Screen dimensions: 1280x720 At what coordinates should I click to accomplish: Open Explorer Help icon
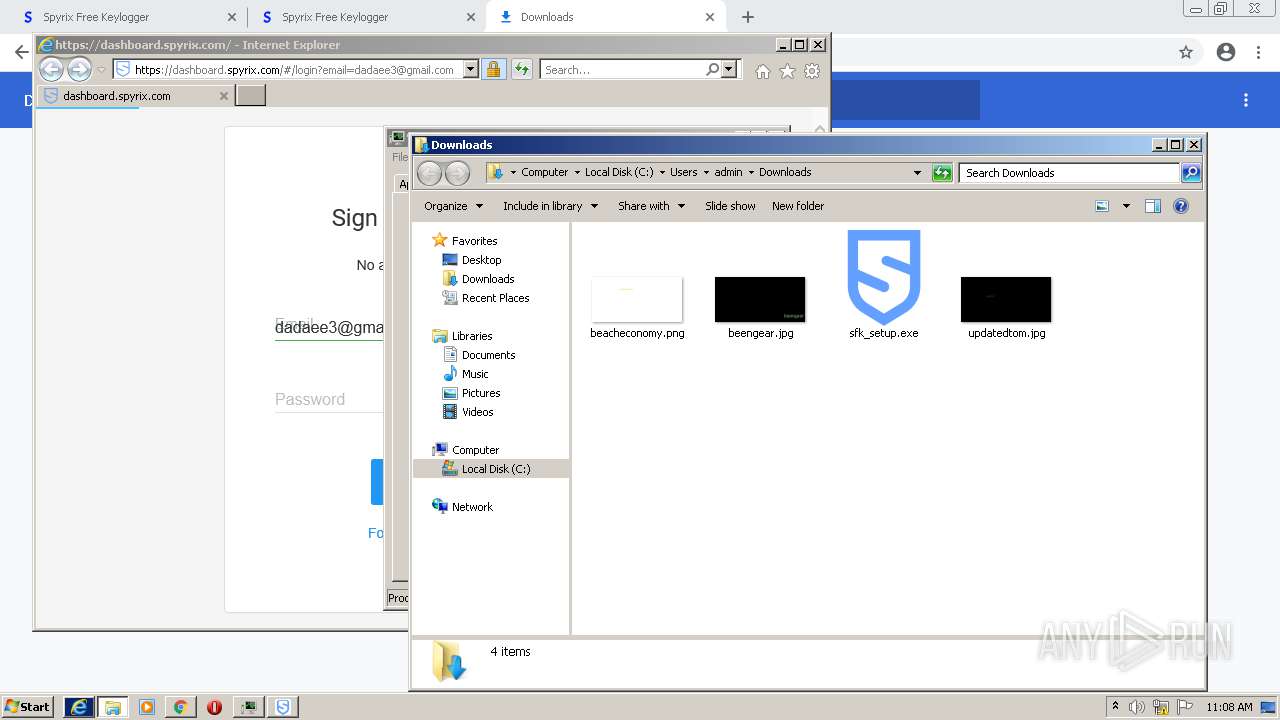point(1181,206)
